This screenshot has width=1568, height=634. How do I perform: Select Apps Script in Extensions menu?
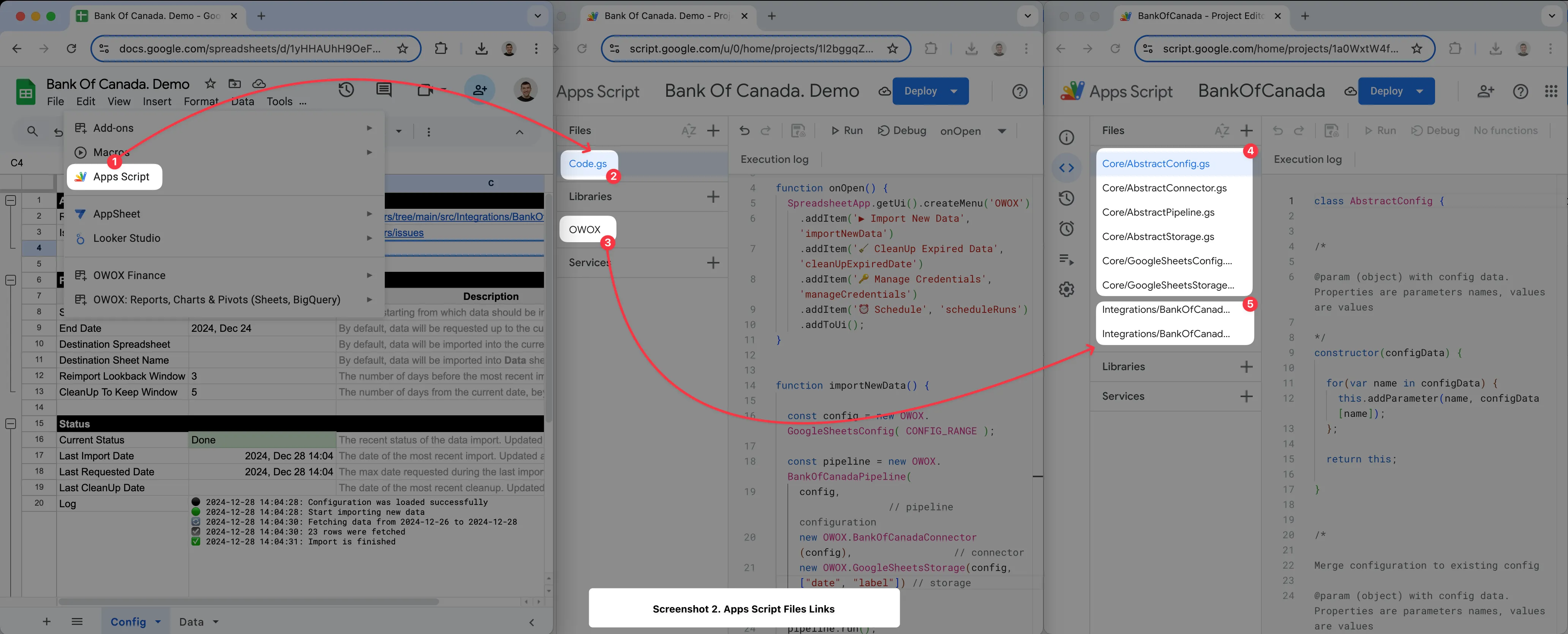click(114, 177)
